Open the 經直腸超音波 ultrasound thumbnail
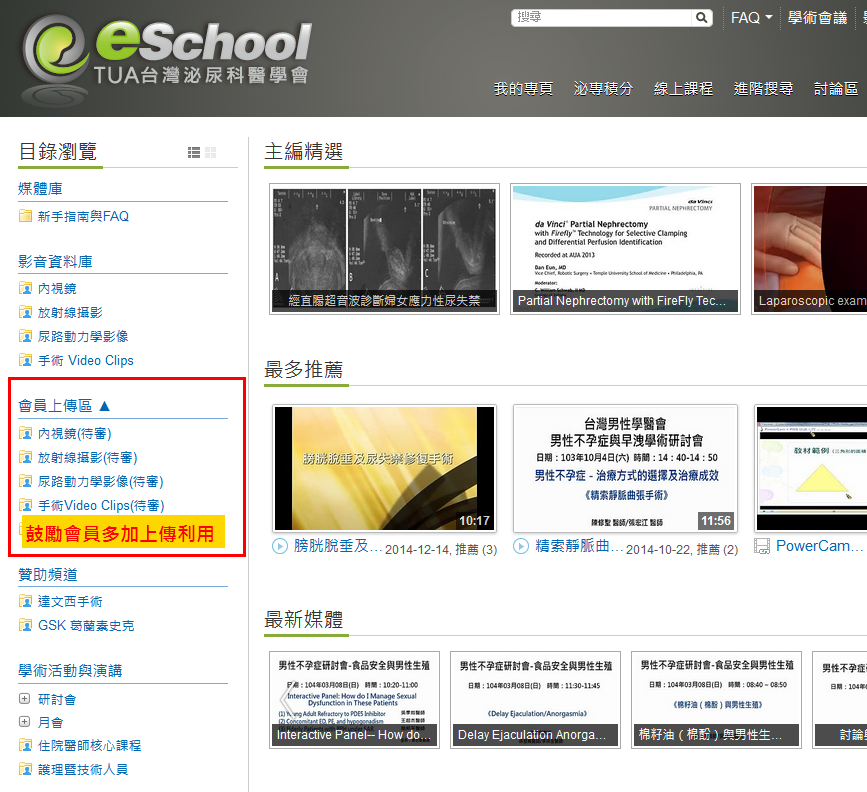Image resolution: width=867 pixels, height=792 pixels. tap(384, 249)
